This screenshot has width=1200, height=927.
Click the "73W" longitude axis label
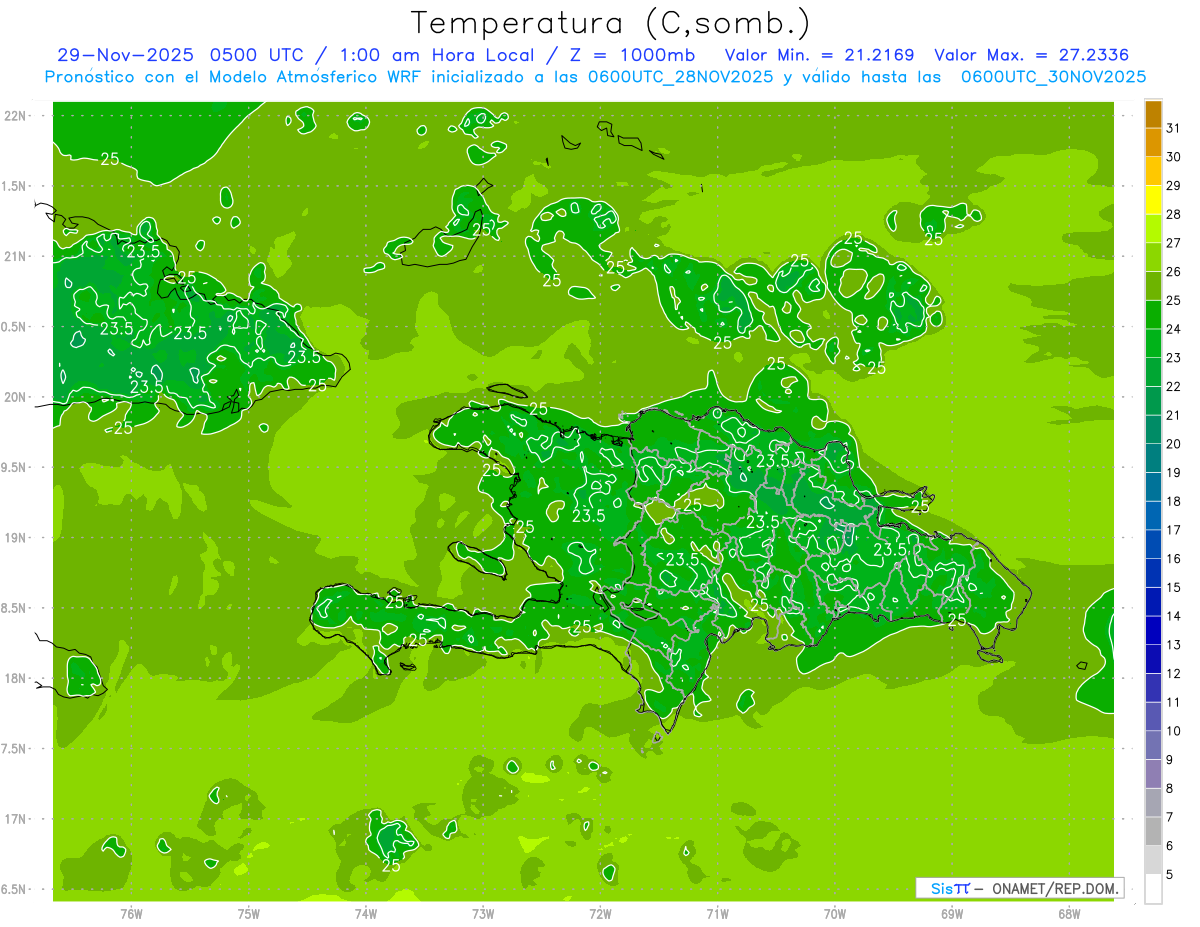coord(483,913)
